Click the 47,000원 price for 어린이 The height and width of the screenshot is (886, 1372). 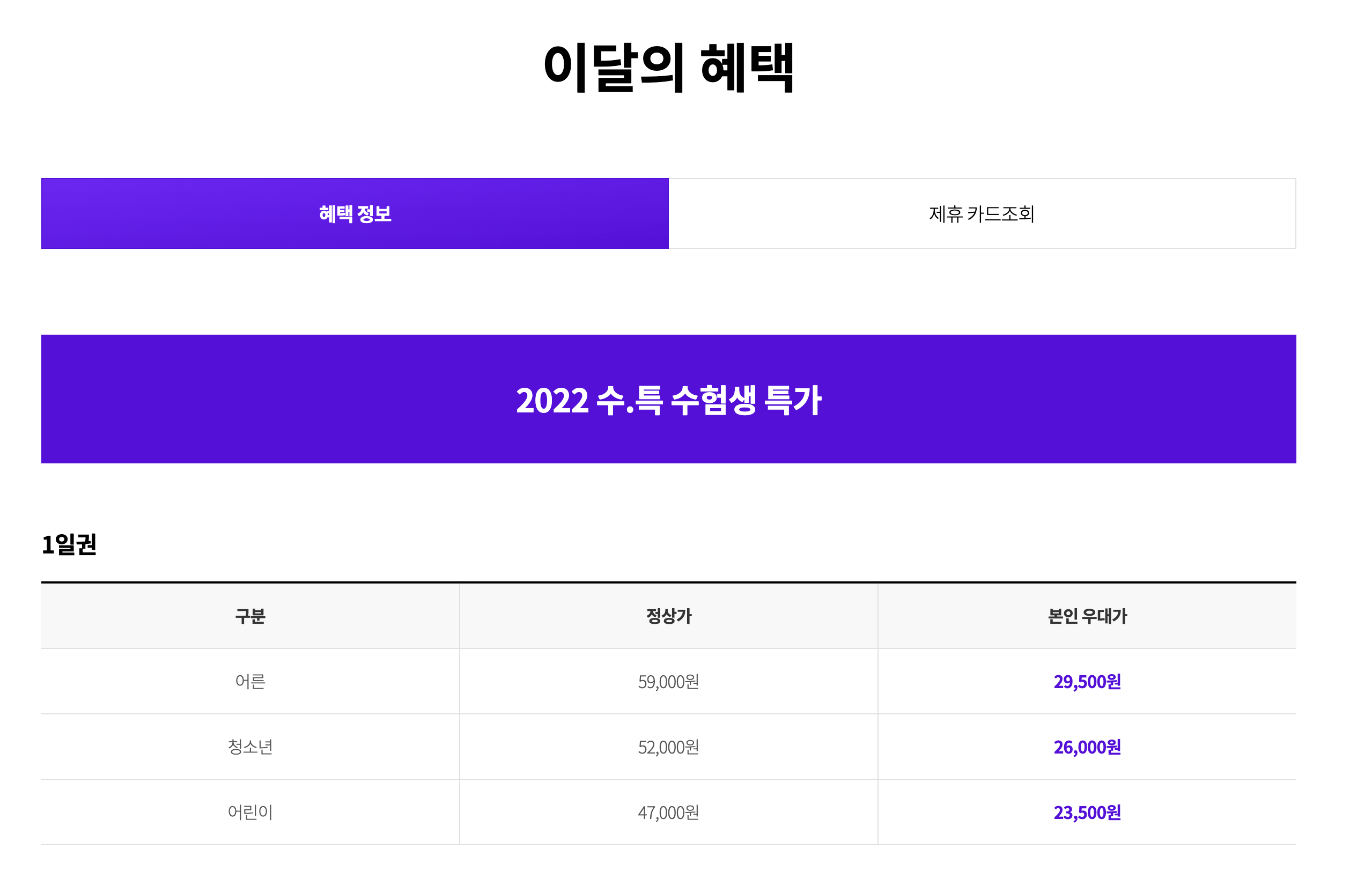tap(667, 813)
